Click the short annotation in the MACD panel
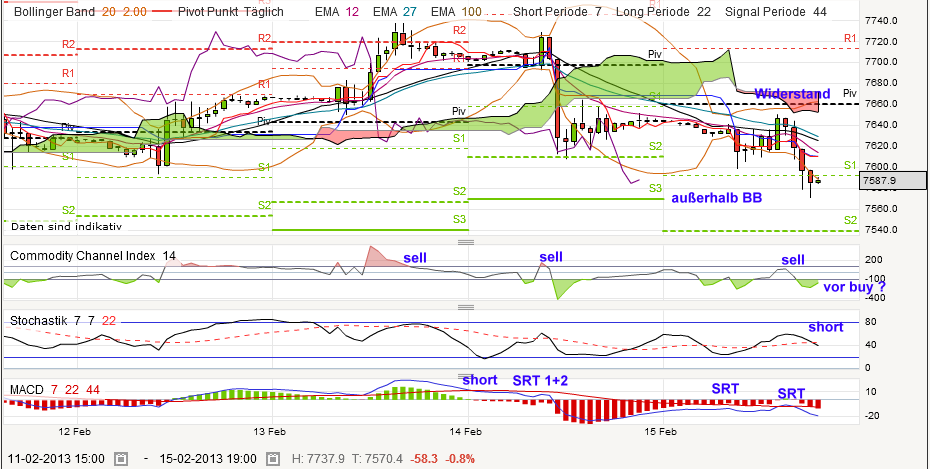930x469 pixels. coord(480,380)
